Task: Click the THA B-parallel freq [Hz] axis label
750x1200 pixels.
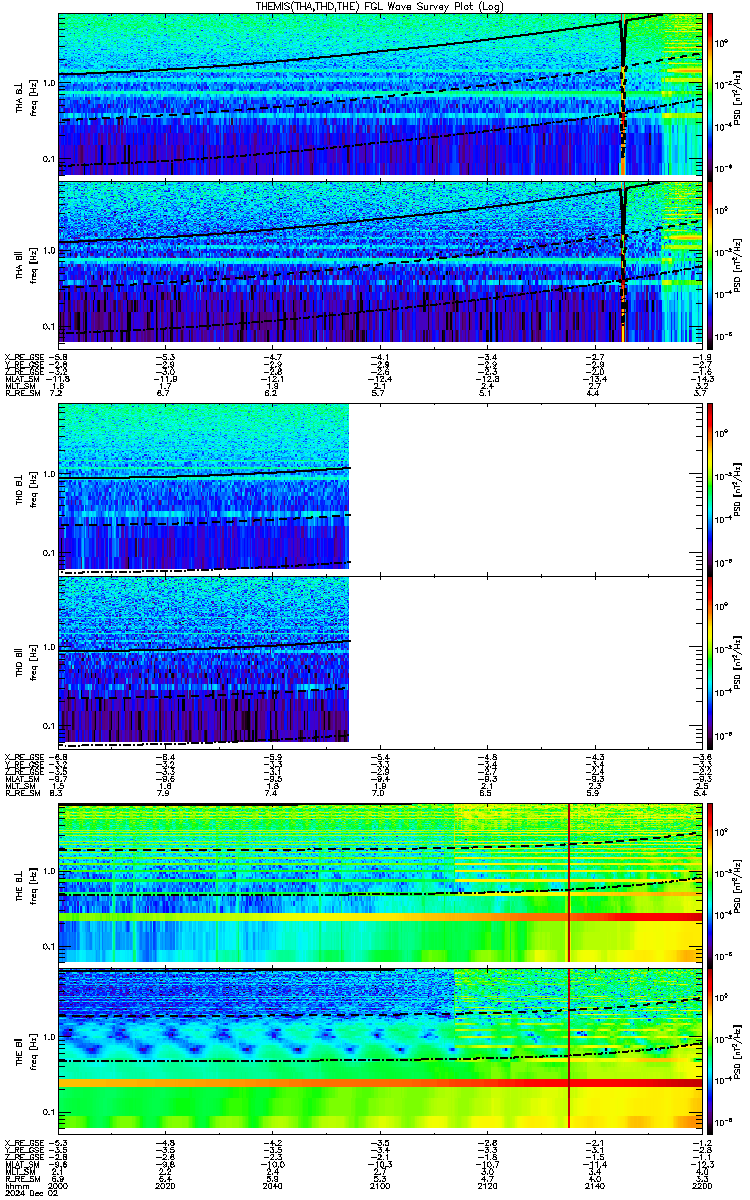Action: point(32,264)
